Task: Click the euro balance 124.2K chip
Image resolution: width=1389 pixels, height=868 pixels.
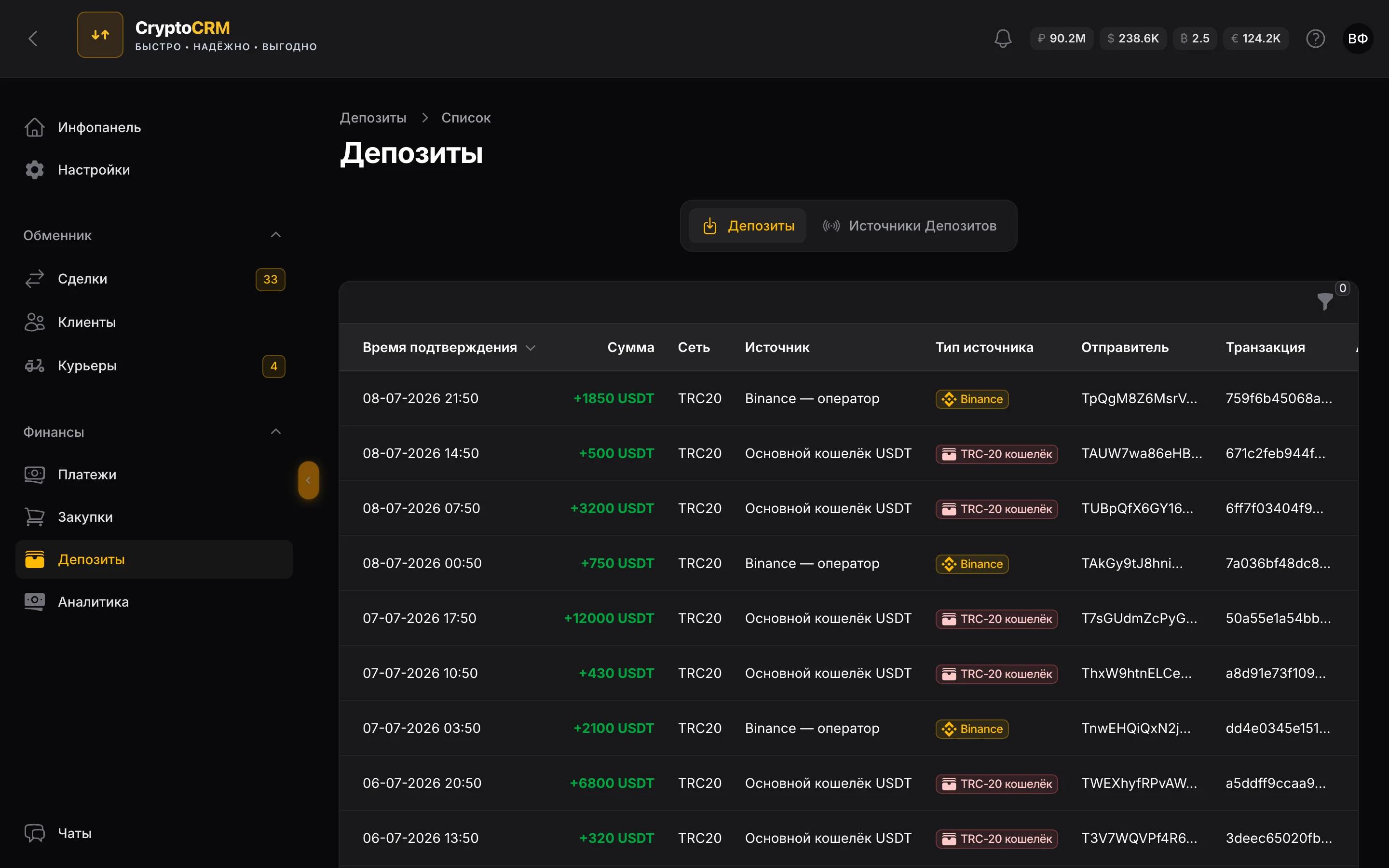Action: (1256, 39)
